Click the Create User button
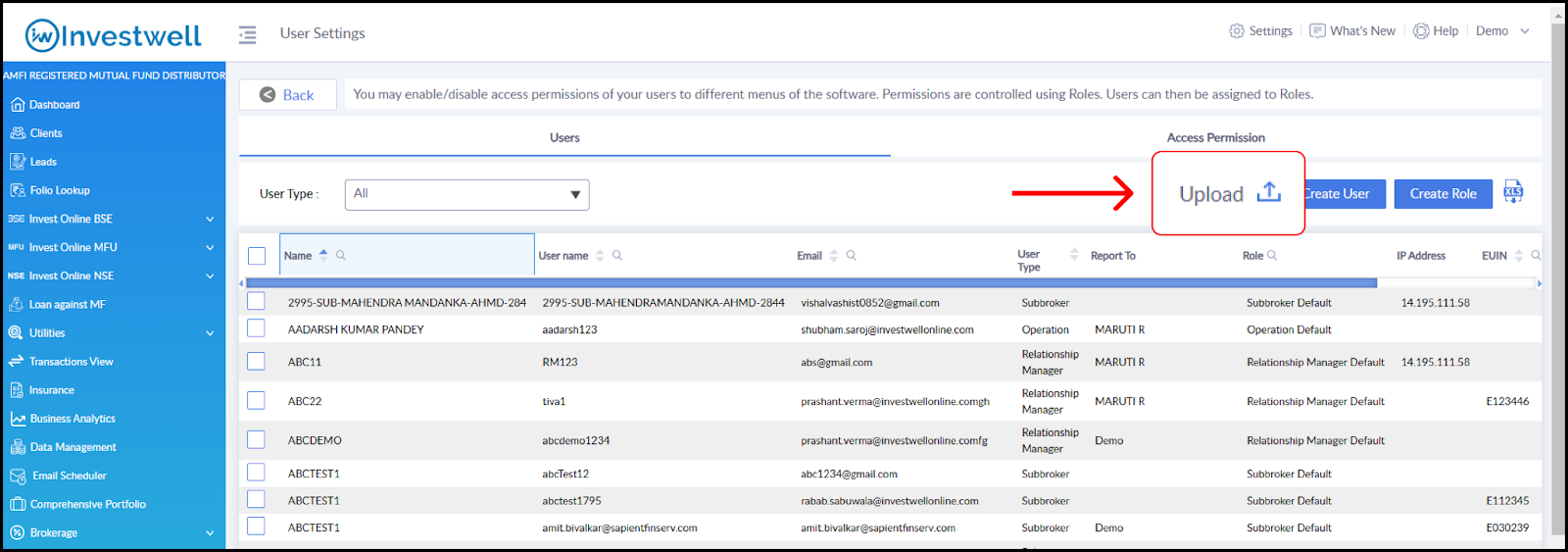Viewport: 1568px width, 552px height. click(1344, 194)
